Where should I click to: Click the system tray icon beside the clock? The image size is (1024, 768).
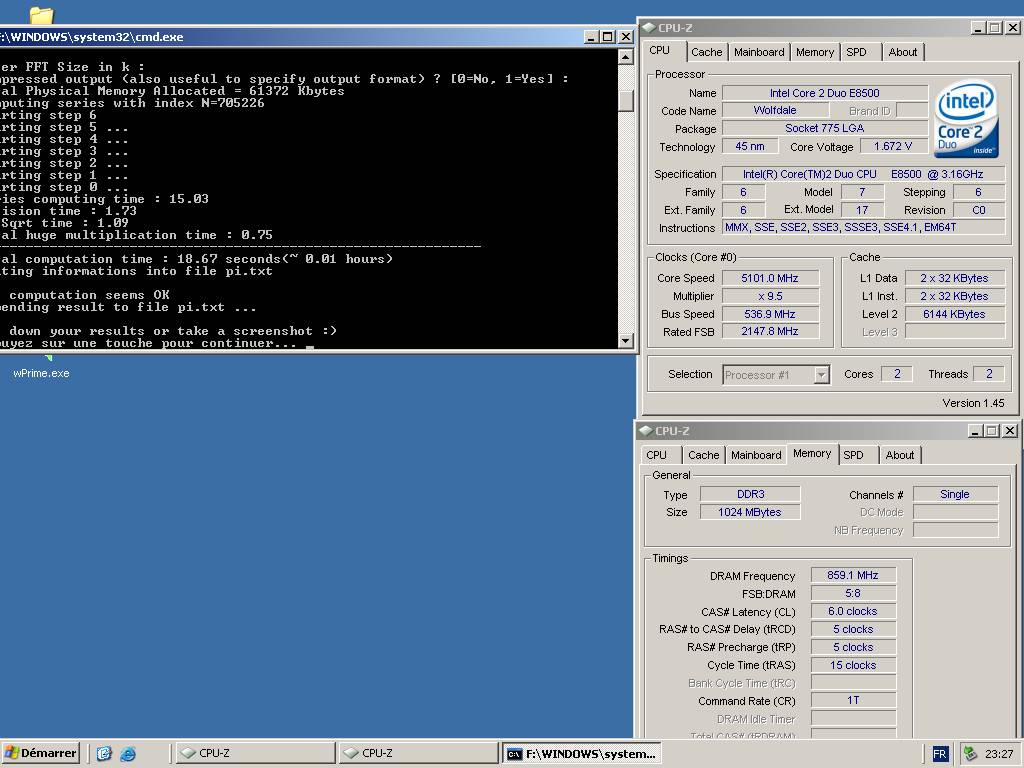click(x=970, y=754)
